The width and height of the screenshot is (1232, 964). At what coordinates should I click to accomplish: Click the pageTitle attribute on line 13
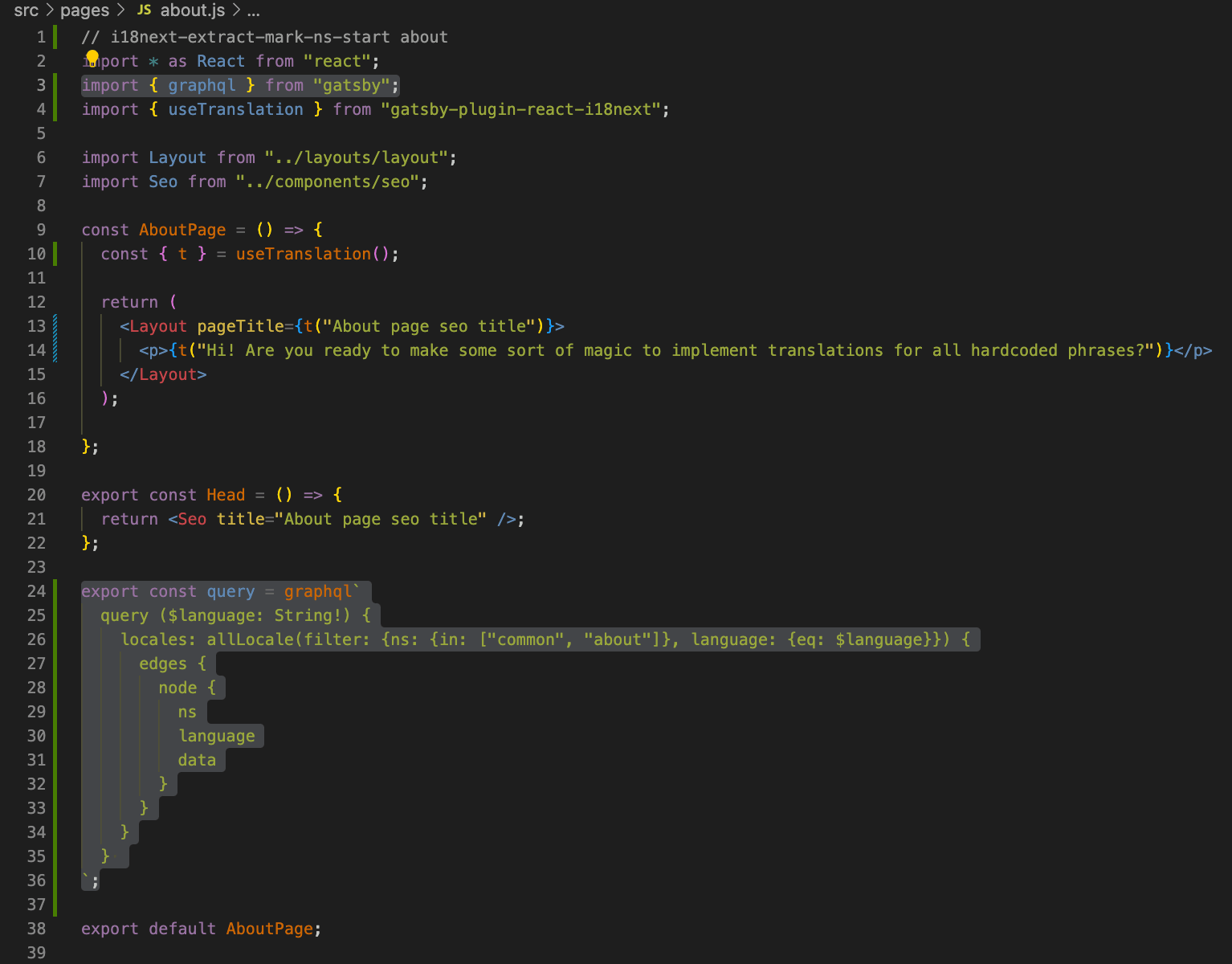tap(240, 326)
